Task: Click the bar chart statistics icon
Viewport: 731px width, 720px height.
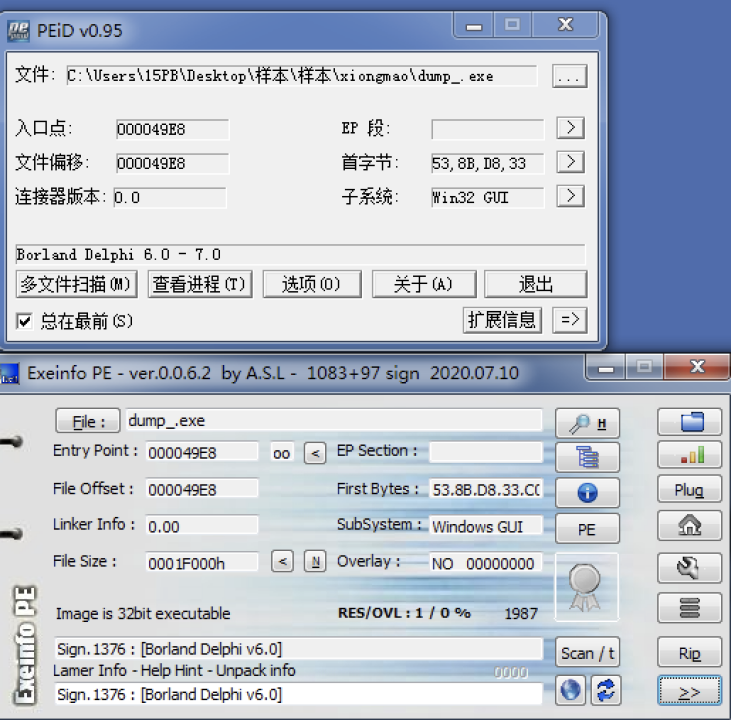Action: [x=689, y=455]
